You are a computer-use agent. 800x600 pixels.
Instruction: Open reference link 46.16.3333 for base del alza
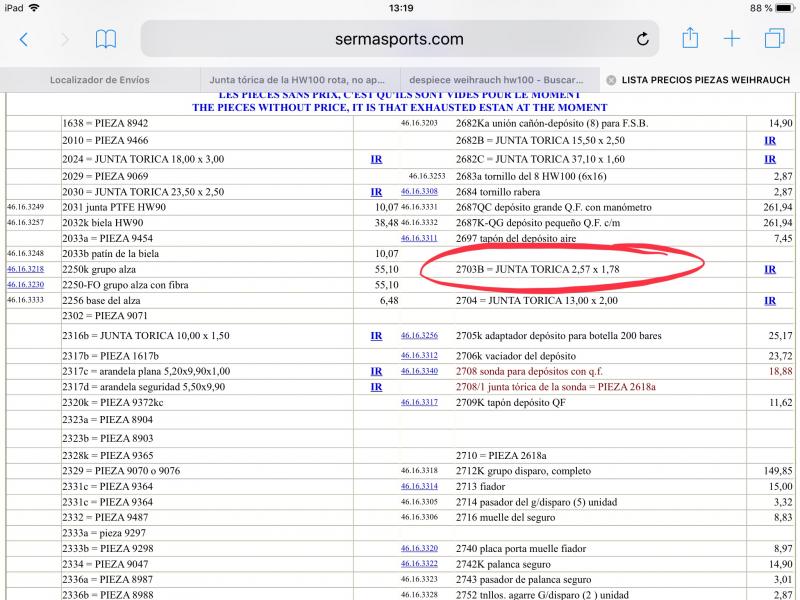pyautogui.click(x=25, y=300)
